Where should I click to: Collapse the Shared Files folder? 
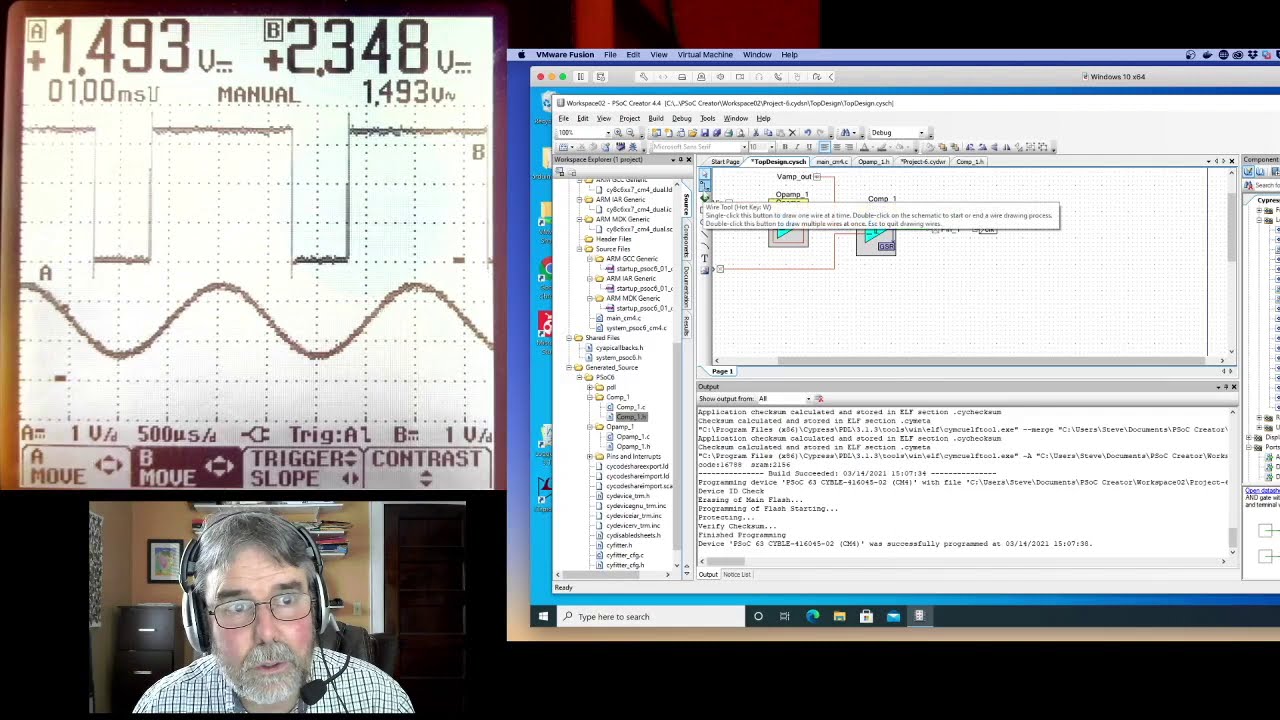569,338
